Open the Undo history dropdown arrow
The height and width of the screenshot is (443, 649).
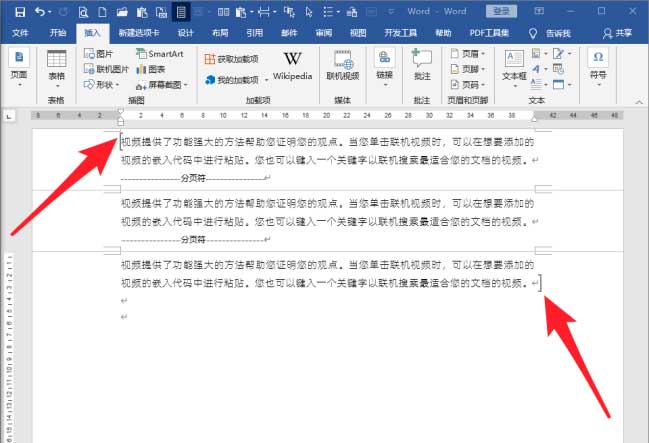tap(50, 12)
